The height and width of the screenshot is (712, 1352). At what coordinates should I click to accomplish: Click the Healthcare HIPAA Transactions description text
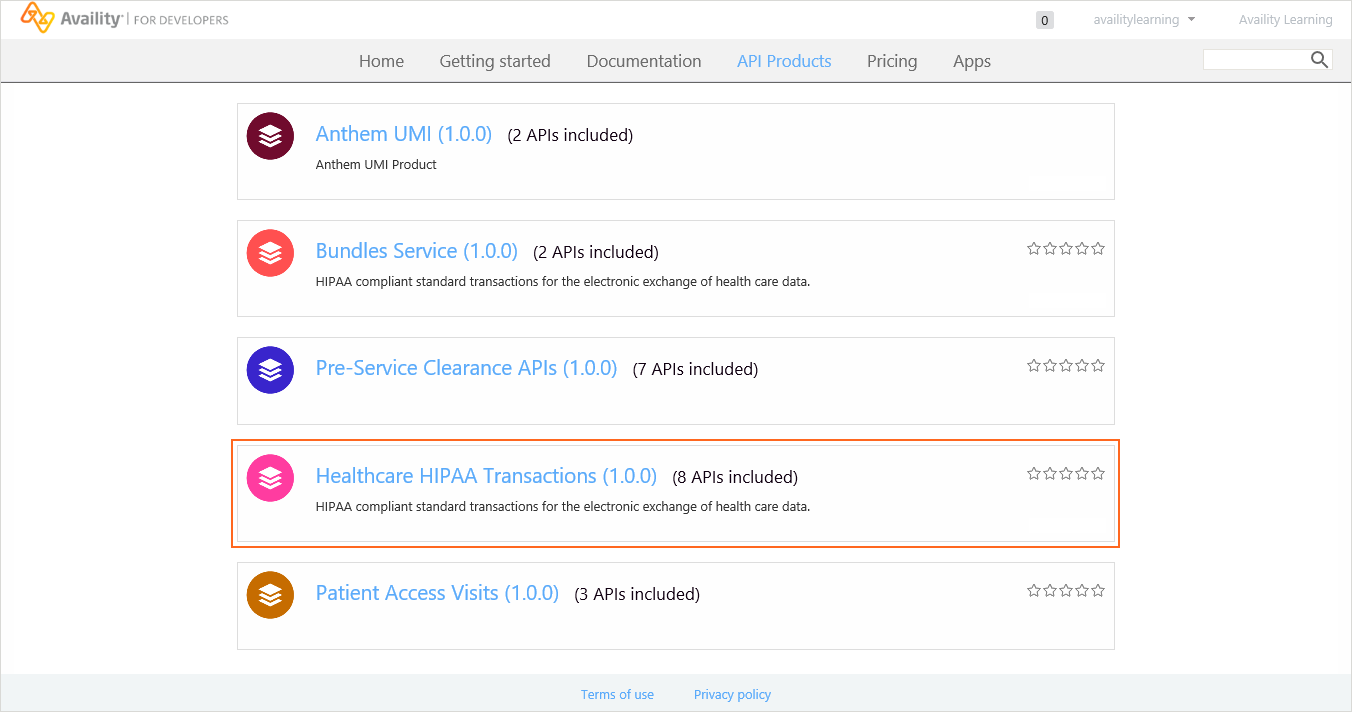coord(563,507)
